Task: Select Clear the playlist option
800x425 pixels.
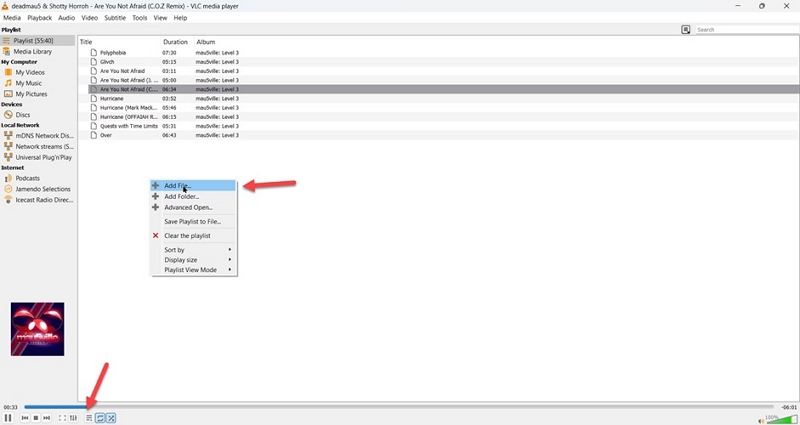Action: coord(193,236)
